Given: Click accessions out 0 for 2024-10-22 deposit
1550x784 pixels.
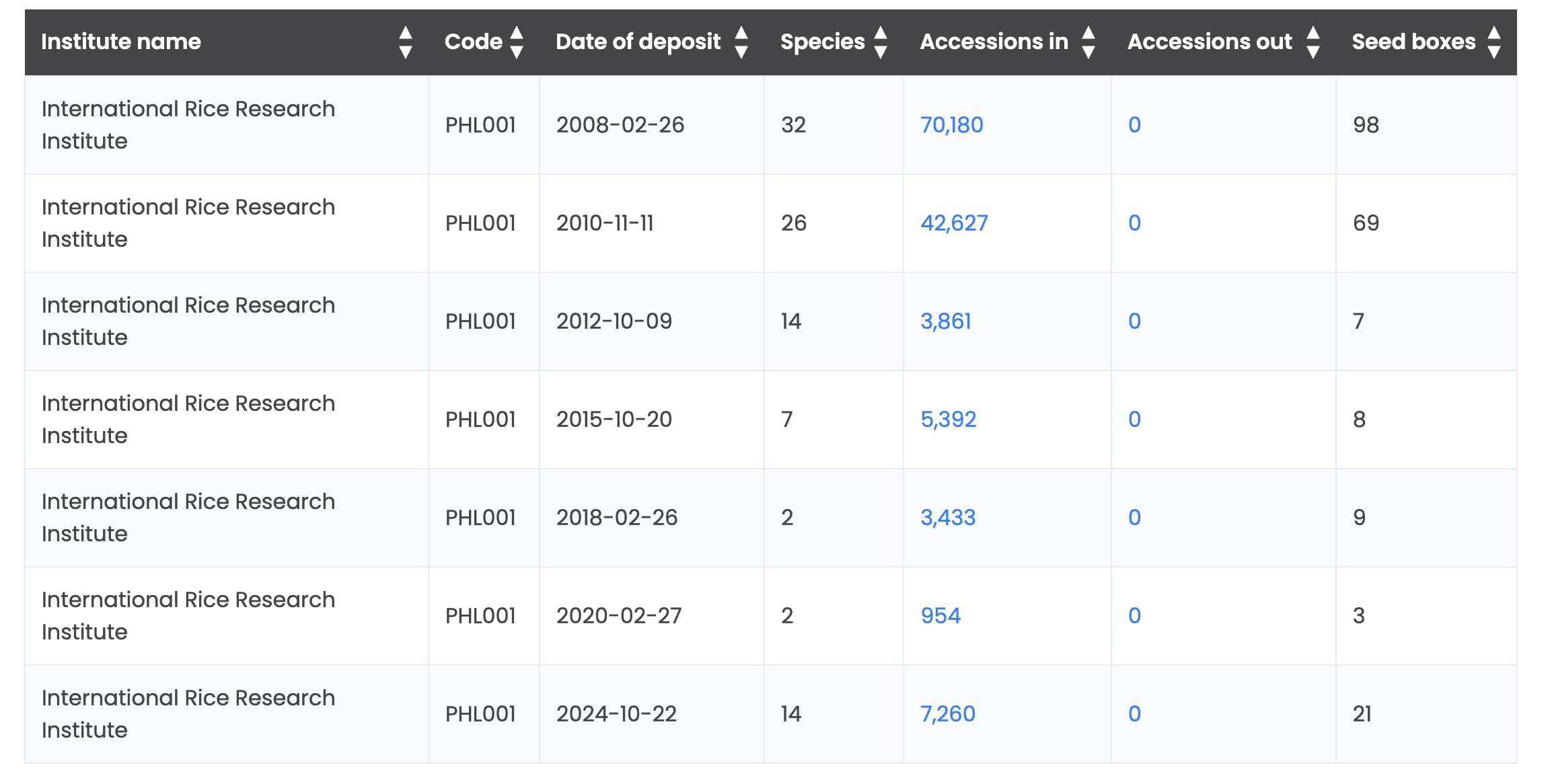Looking at the screenshot, I should click(x=1134, y=714).
